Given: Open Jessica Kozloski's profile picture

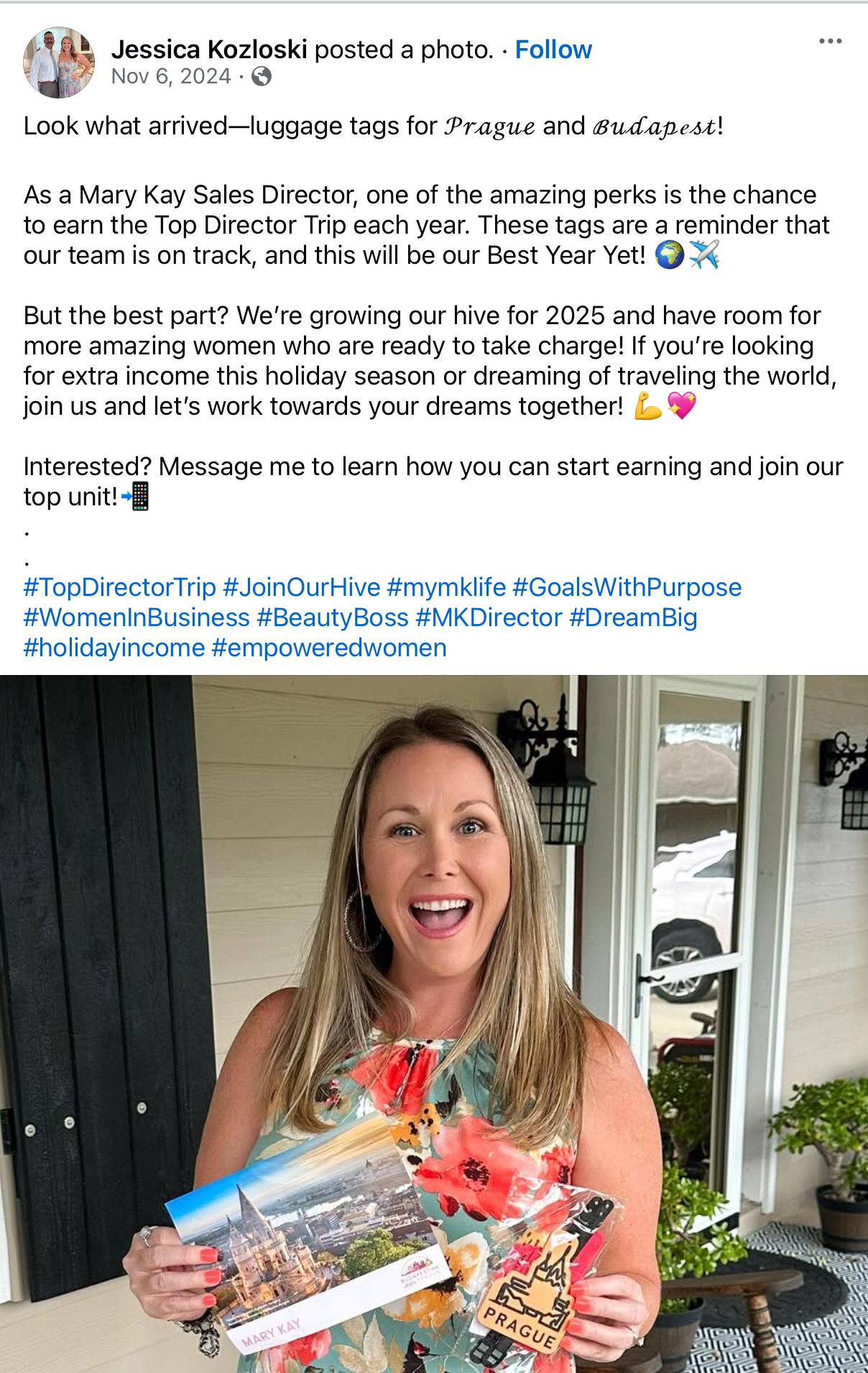Looking at the screenshot, I should (59, 63).
